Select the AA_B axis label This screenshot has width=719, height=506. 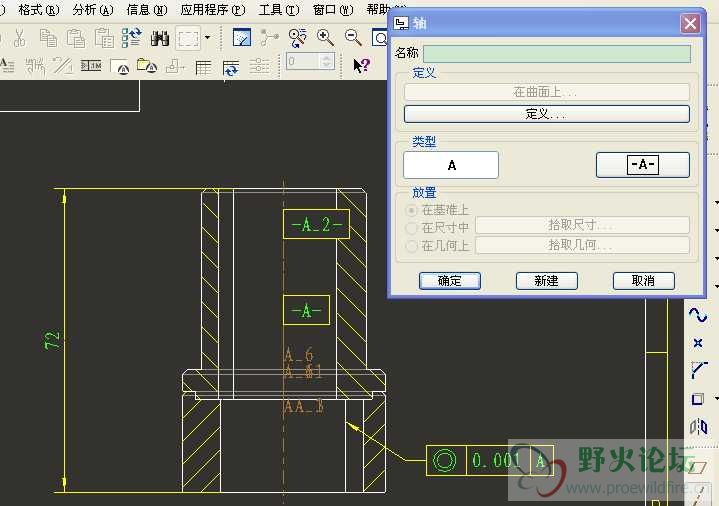tap(304, 406)
